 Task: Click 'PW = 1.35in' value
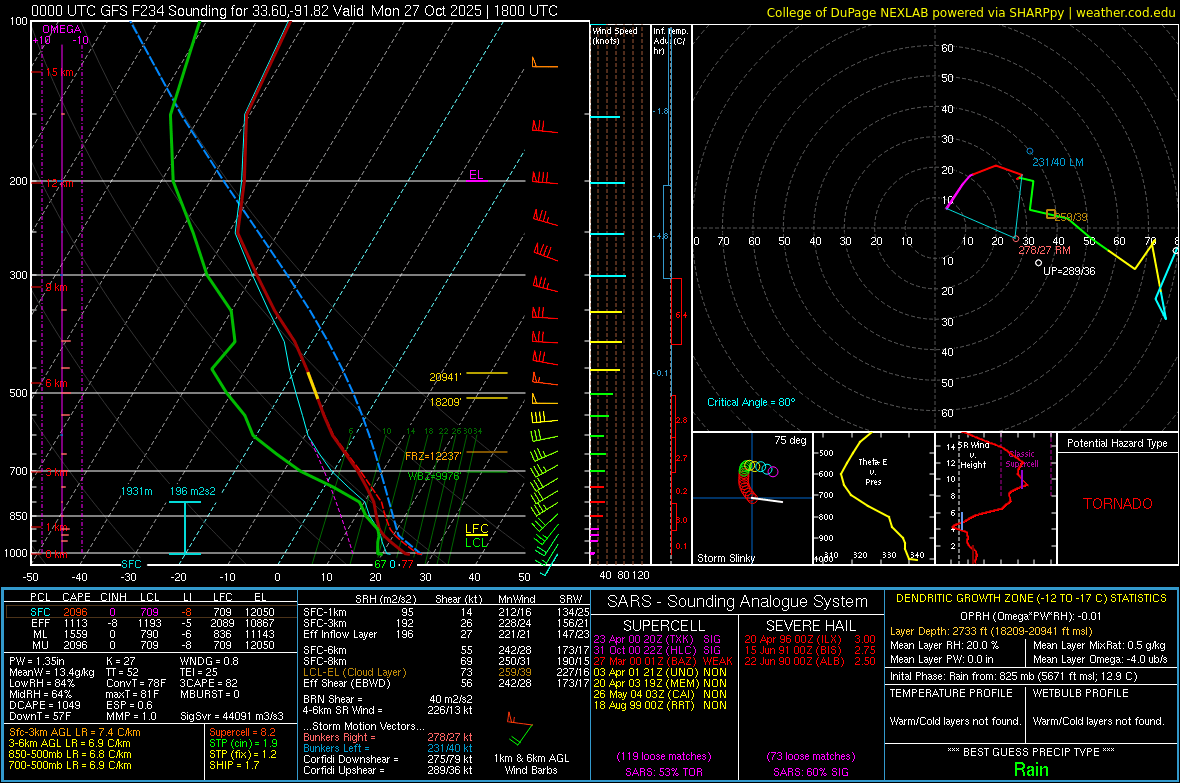(x=37, y=661)
